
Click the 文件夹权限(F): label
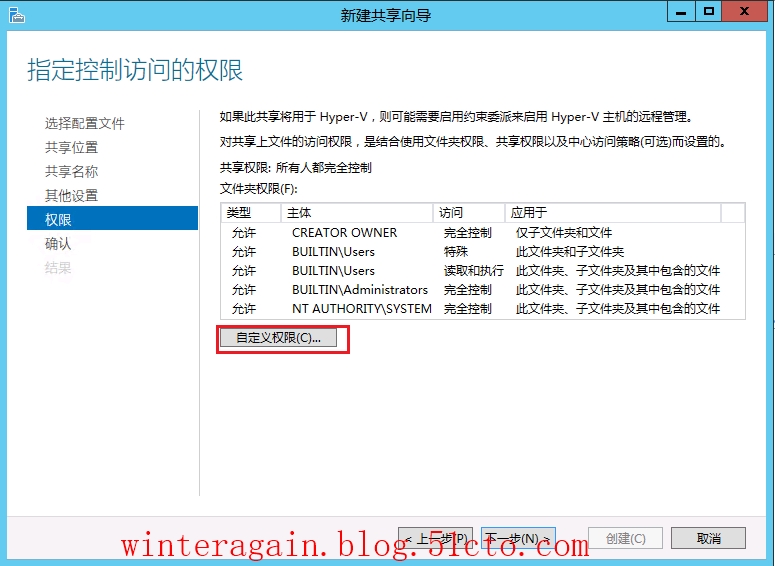coord(258,189)
